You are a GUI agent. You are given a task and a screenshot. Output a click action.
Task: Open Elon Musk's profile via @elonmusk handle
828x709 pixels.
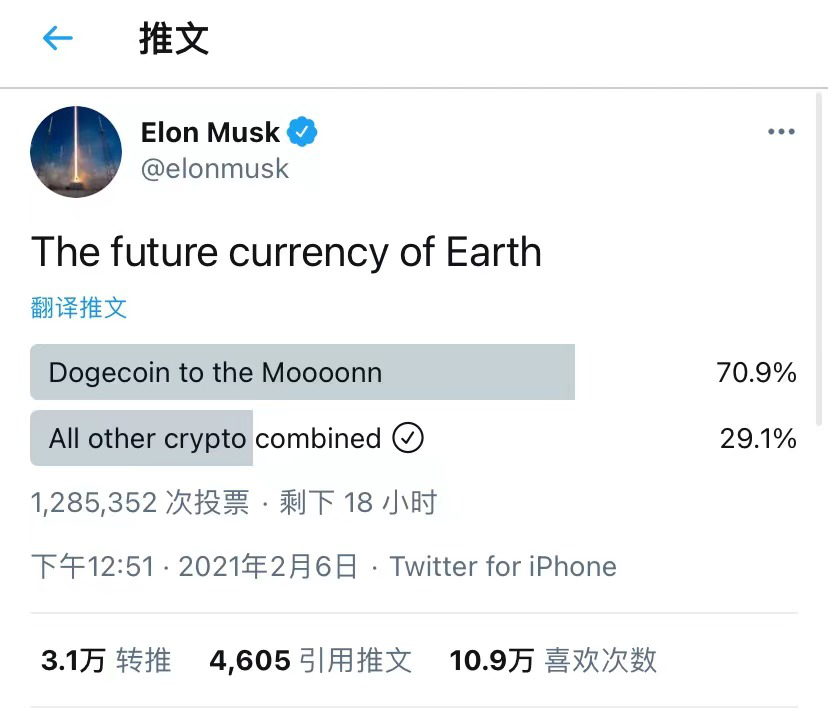[214, 169]
